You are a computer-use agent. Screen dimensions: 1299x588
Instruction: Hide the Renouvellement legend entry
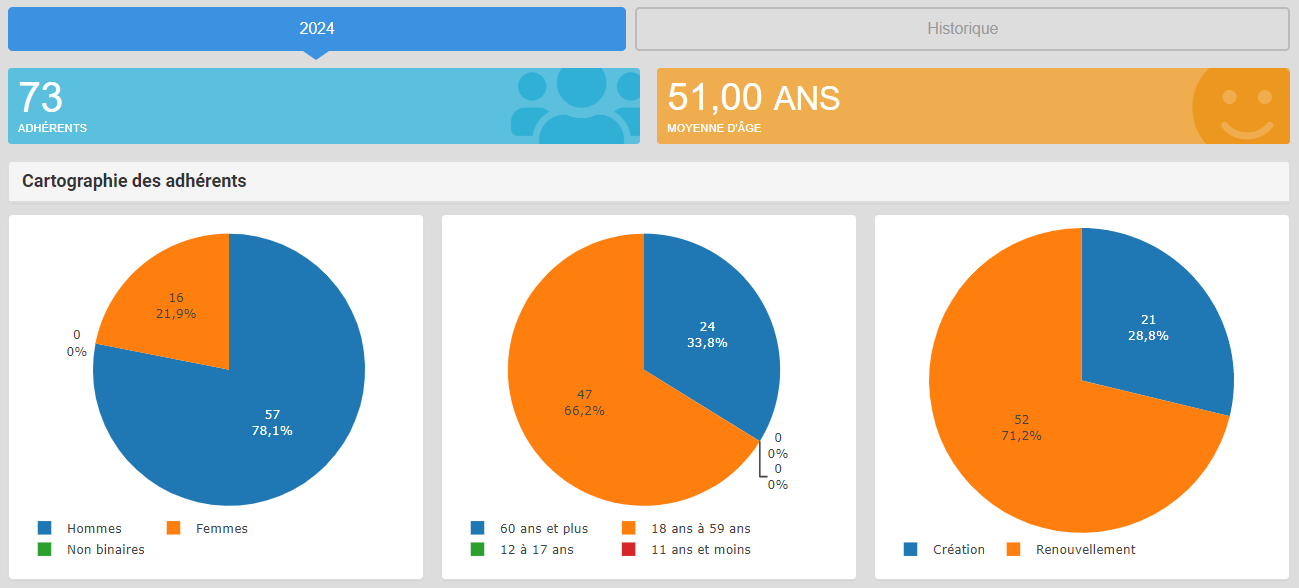tap(1085, 549)
